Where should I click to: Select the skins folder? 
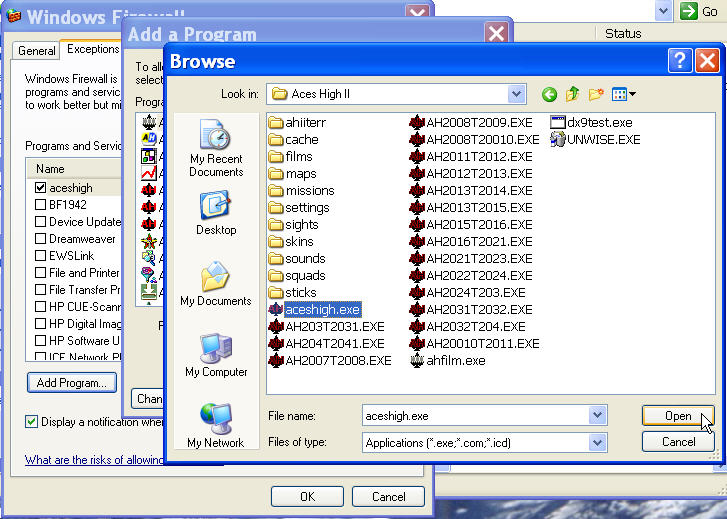291,242
